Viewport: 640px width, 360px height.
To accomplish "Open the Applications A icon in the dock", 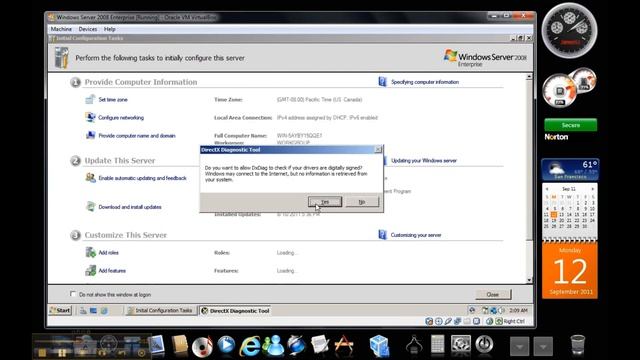I will pyautogui.click(x=344, y=345).
